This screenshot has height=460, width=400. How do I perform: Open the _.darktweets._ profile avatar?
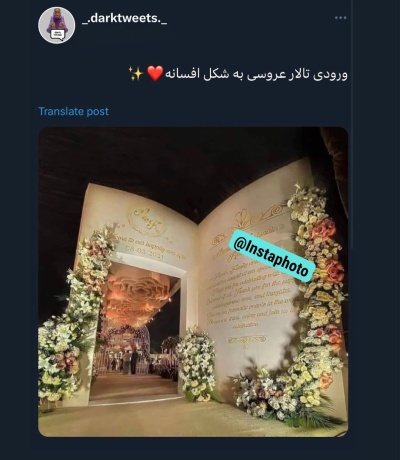click(x=56, y=25)
